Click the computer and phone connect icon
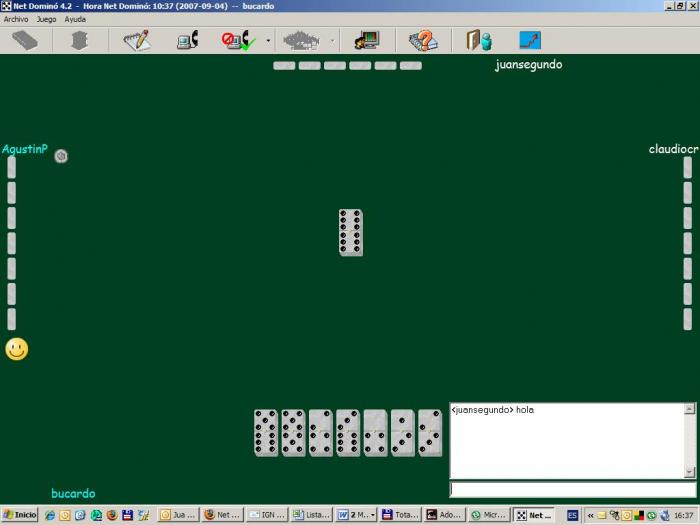Screen dimensions: 700x525 click(188, 40)
